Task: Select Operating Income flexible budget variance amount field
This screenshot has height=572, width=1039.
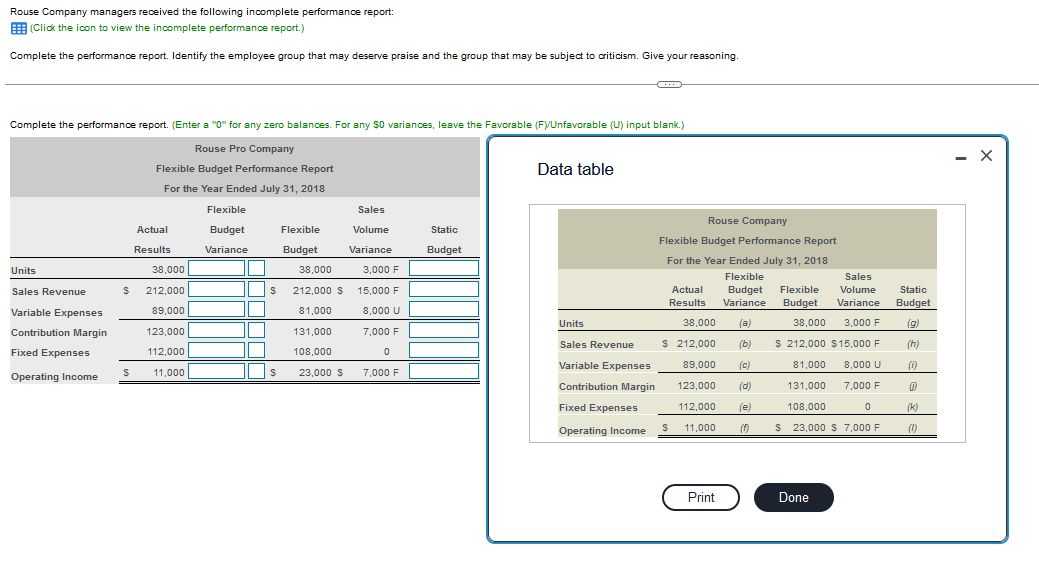Action: pos(217,371)
